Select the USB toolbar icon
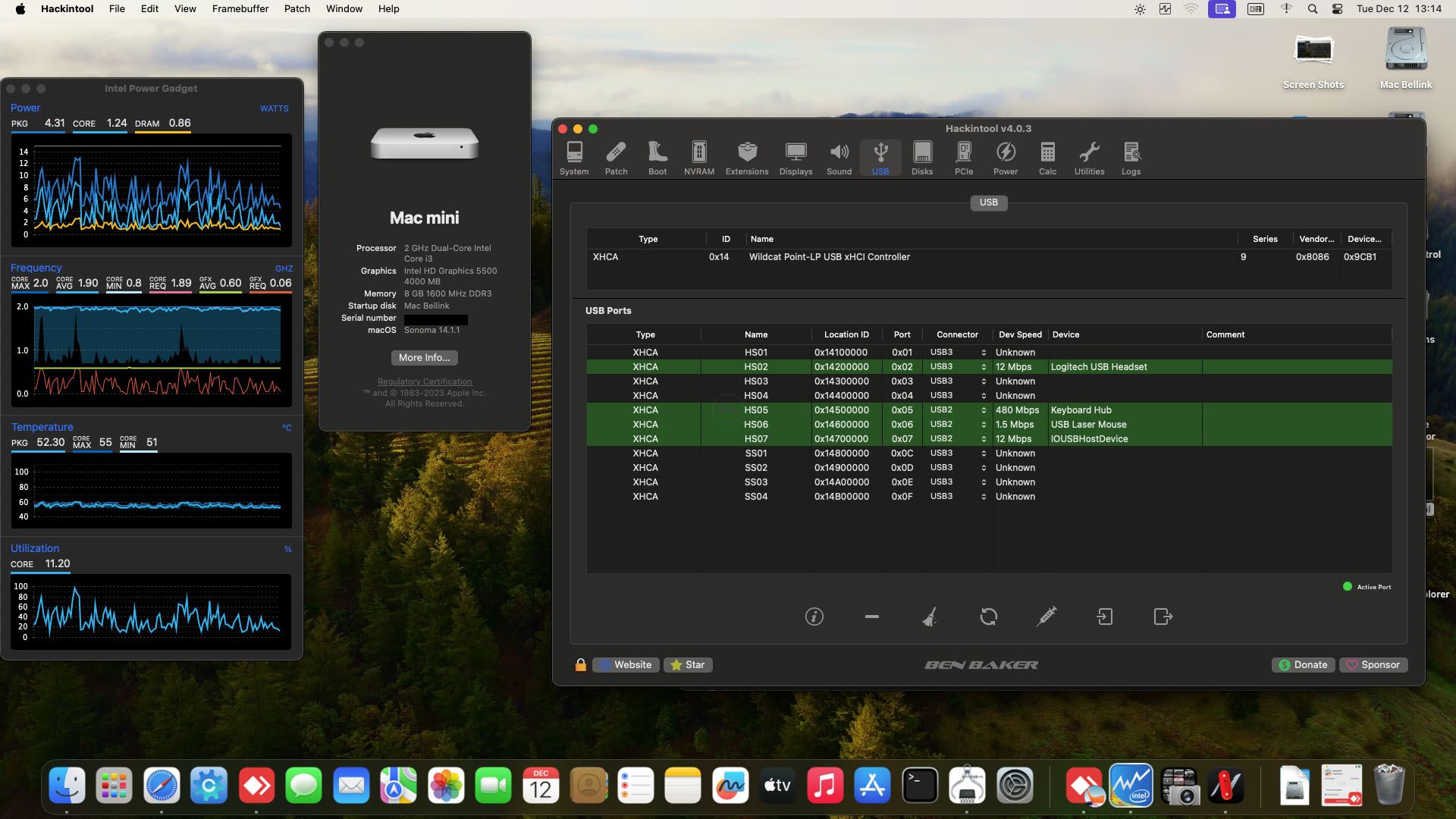 pos(880,158)
